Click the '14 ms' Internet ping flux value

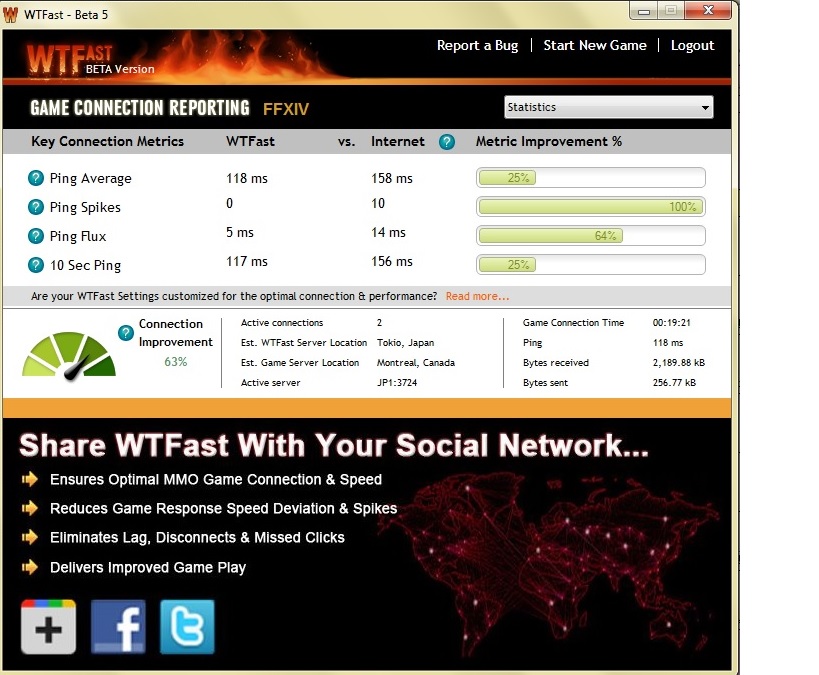388,232
